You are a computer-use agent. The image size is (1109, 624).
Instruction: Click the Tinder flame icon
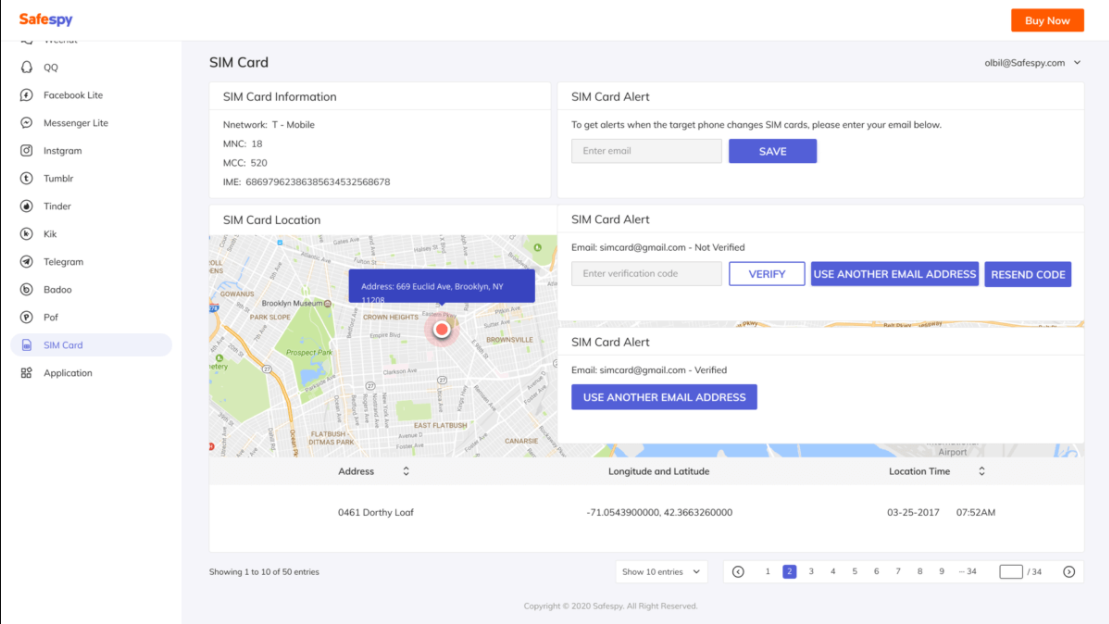point(26,206)
